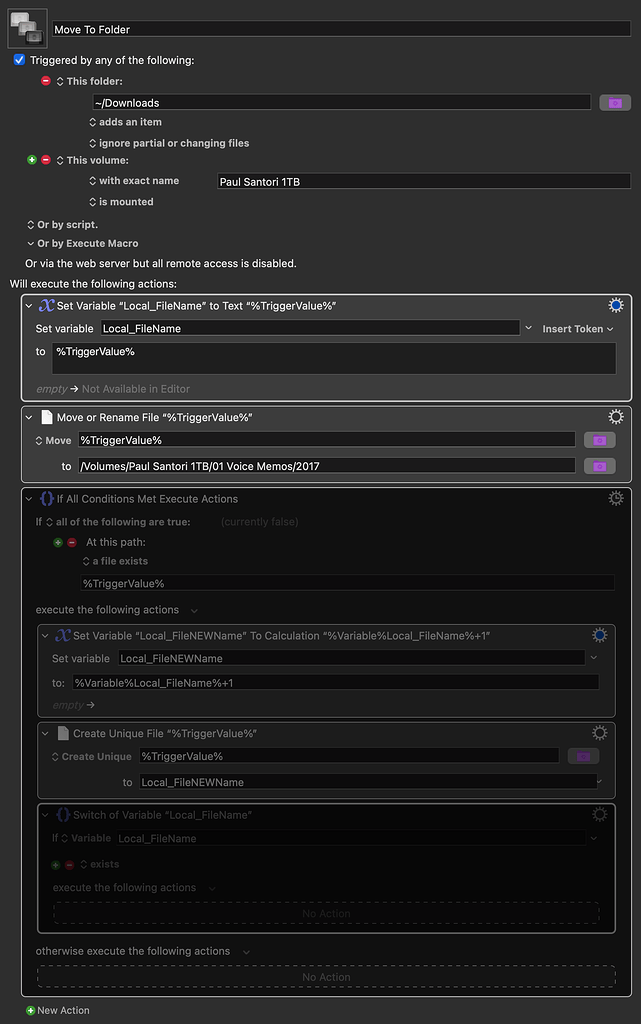Viewport: 641px width, 1024px height.
Task: Collapse the Move or Rename File action
Action: (x=29, y=417)
